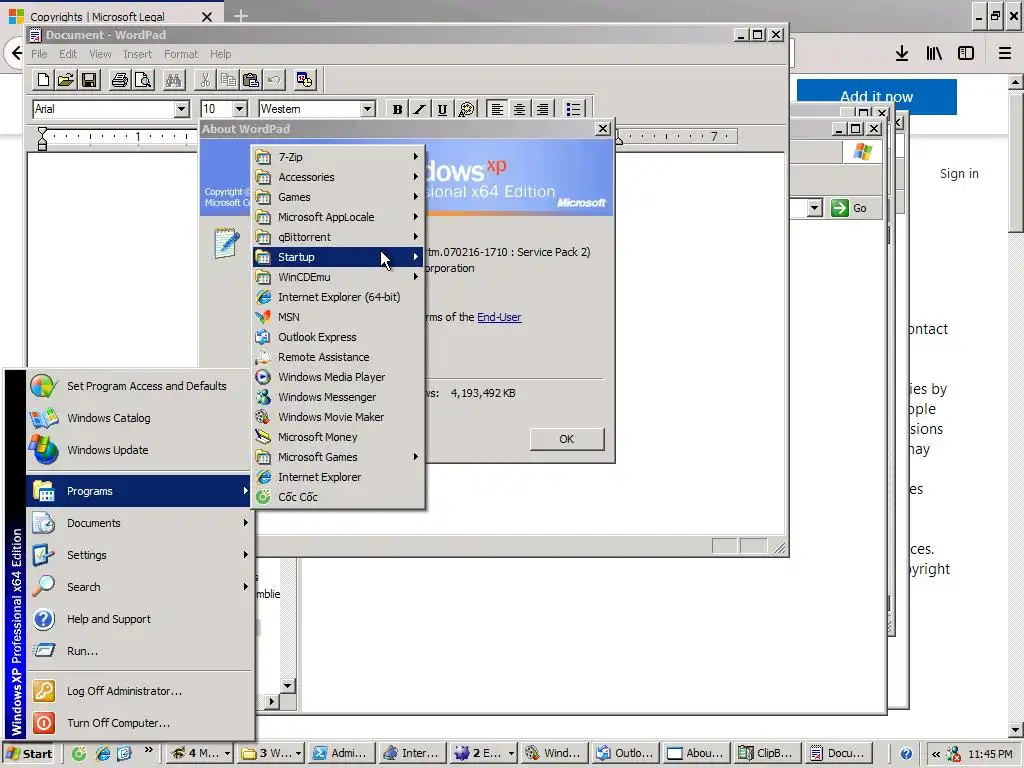Image resolution: width=1024 pixels, height=768 pixels.
Task: Select Center alignment in WordPad format bar
Action: [519, 109]
